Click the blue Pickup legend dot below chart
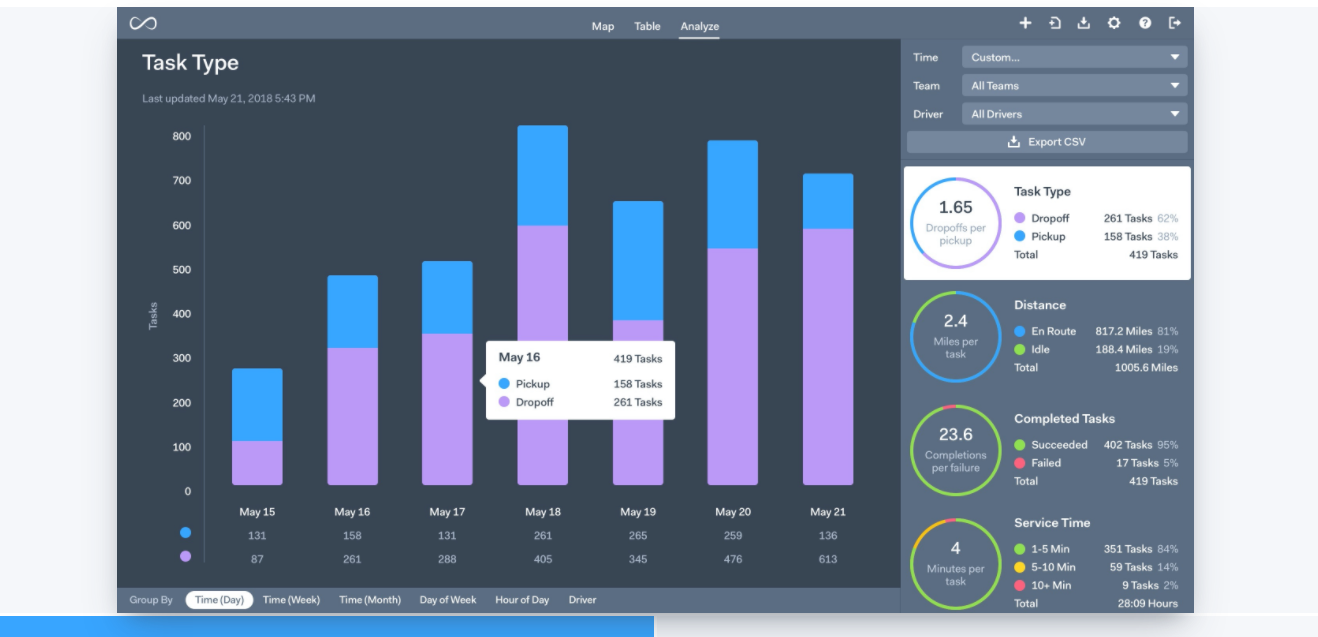This screenshot has width=1318, height=637. pyautogui.click(x=185, y=533)
